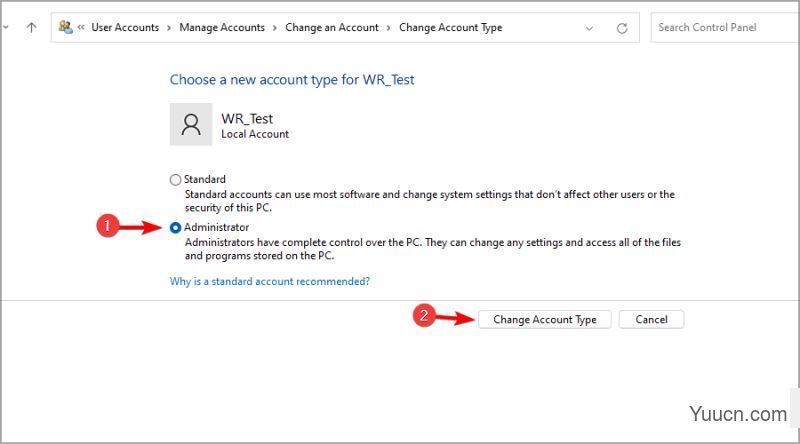Click the Change Account Type breadcrumb
Image resolution: width=800 pixels, height=444 pixels.
[x=451, y=28]
